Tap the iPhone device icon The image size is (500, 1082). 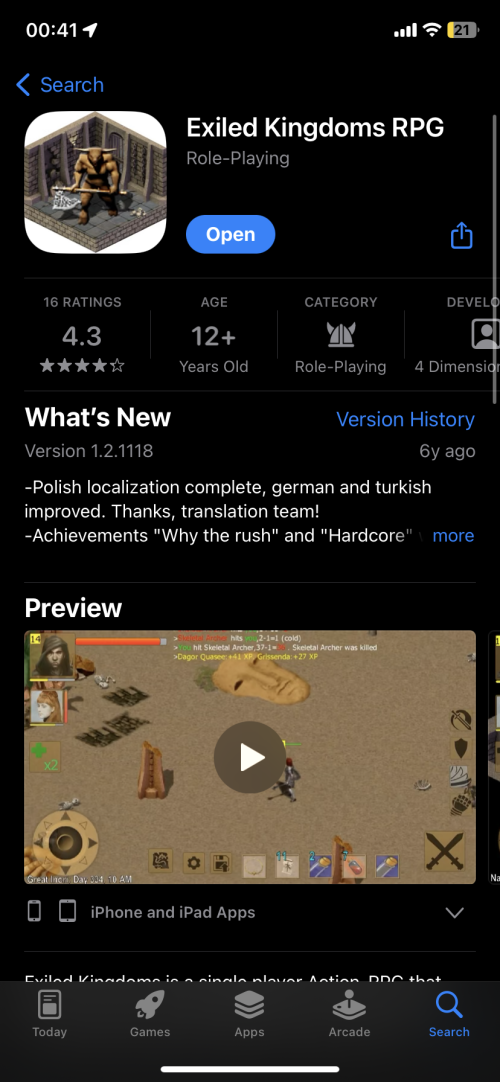click(34, 912)
